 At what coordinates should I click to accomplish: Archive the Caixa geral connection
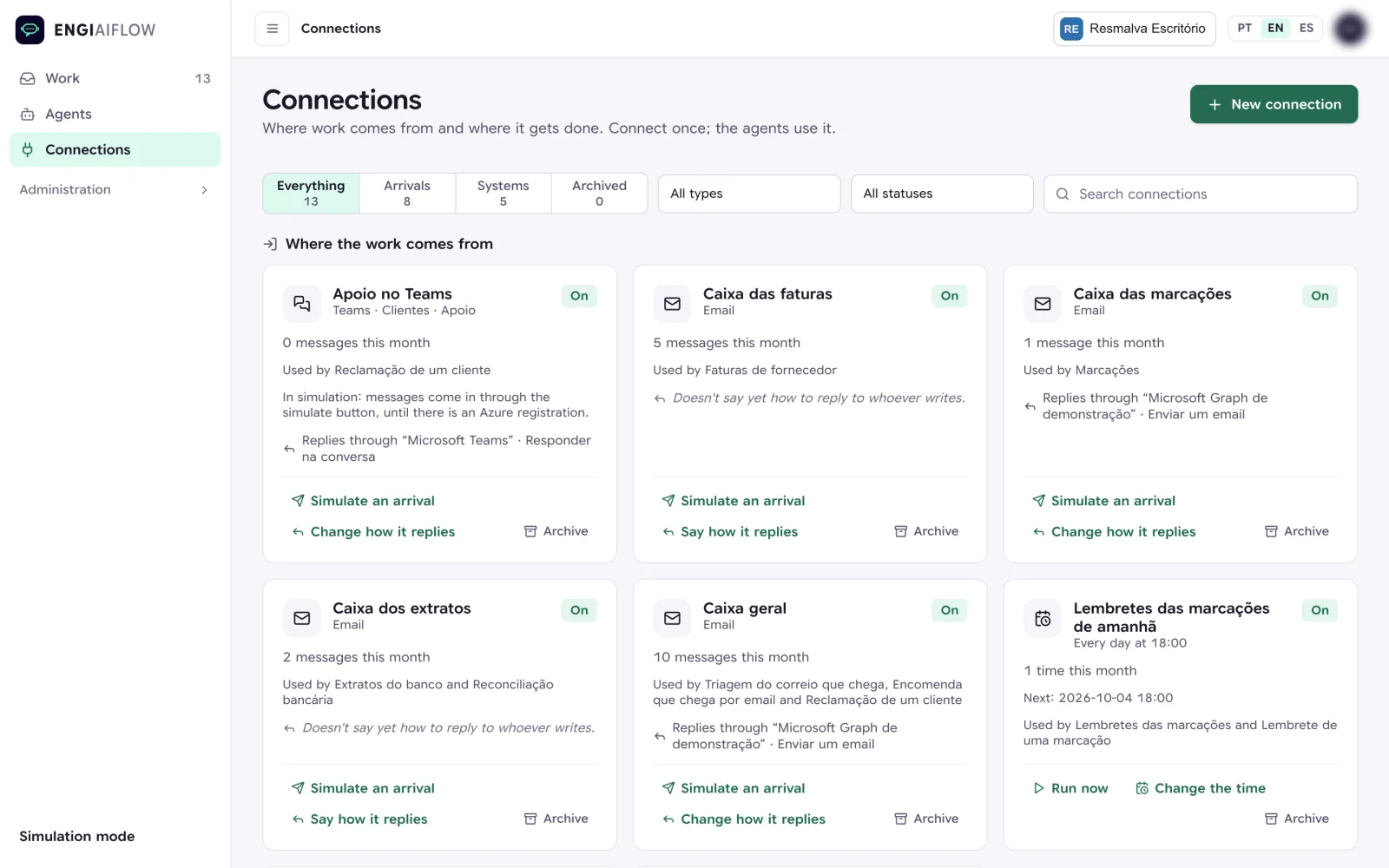click(926, 819)
